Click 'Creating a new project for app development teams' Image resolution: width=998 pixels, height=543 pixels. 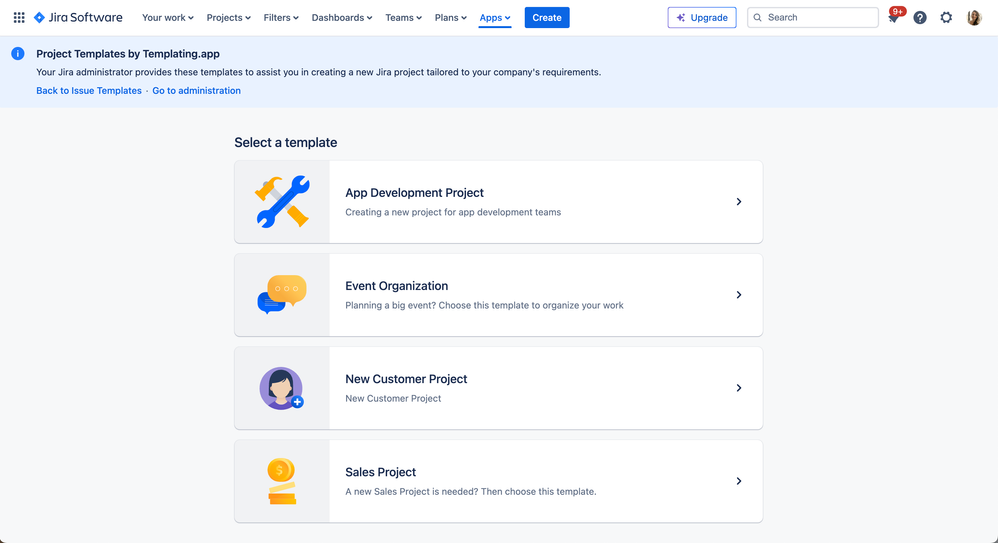(453, 212)
